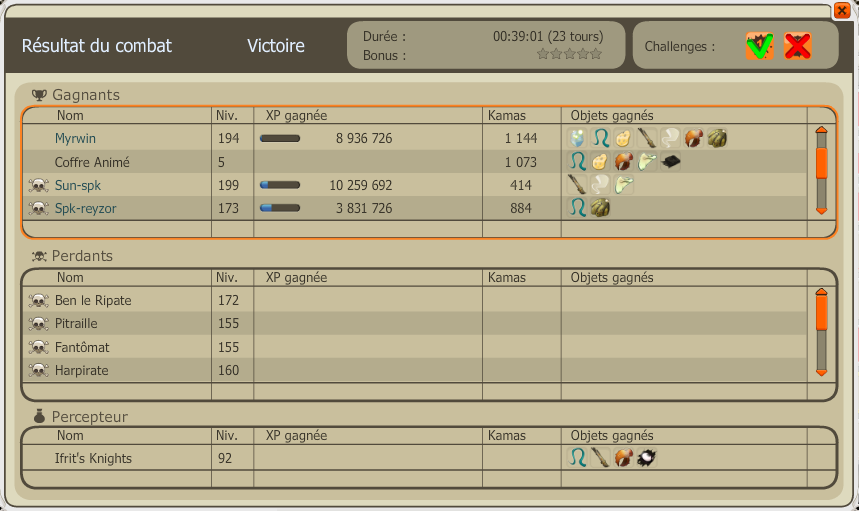The width and height of the screenshot is (859, 511).
Task: Click the kamas value "1 144"
Action: (521, 139)
